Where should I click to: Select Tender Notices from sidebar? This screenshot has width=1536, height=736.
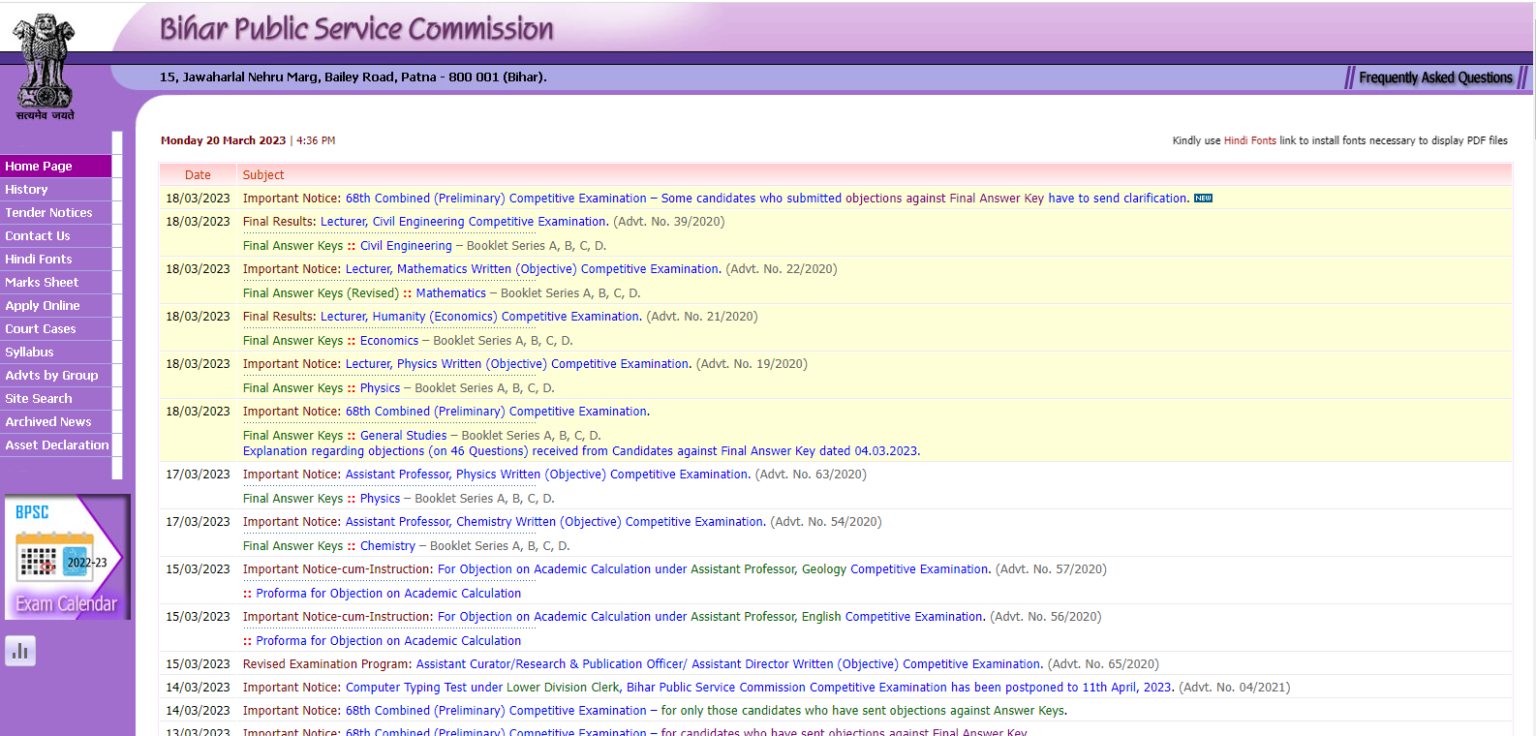pos(48,213)
